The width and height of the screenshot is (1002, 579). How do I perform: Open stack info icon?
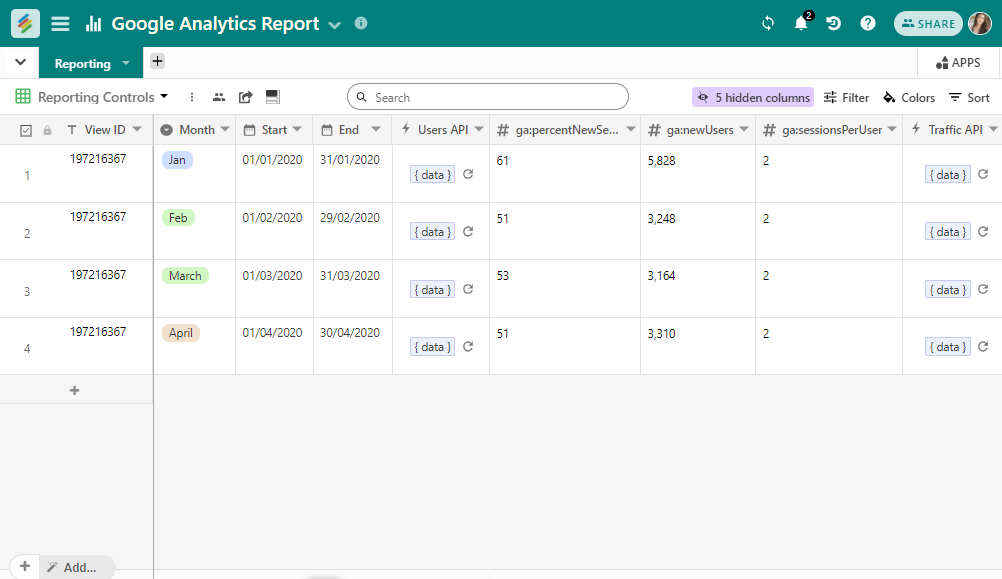point(361,23)
